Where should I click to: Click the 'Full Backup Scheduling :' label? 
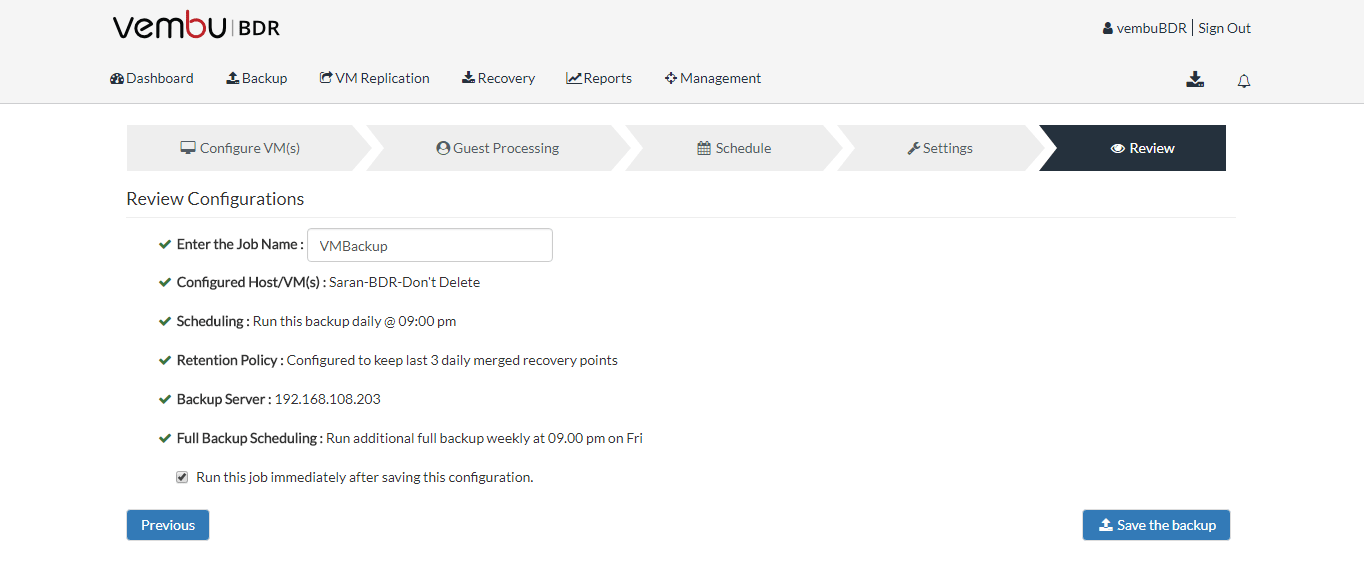(x=250, y=438)
